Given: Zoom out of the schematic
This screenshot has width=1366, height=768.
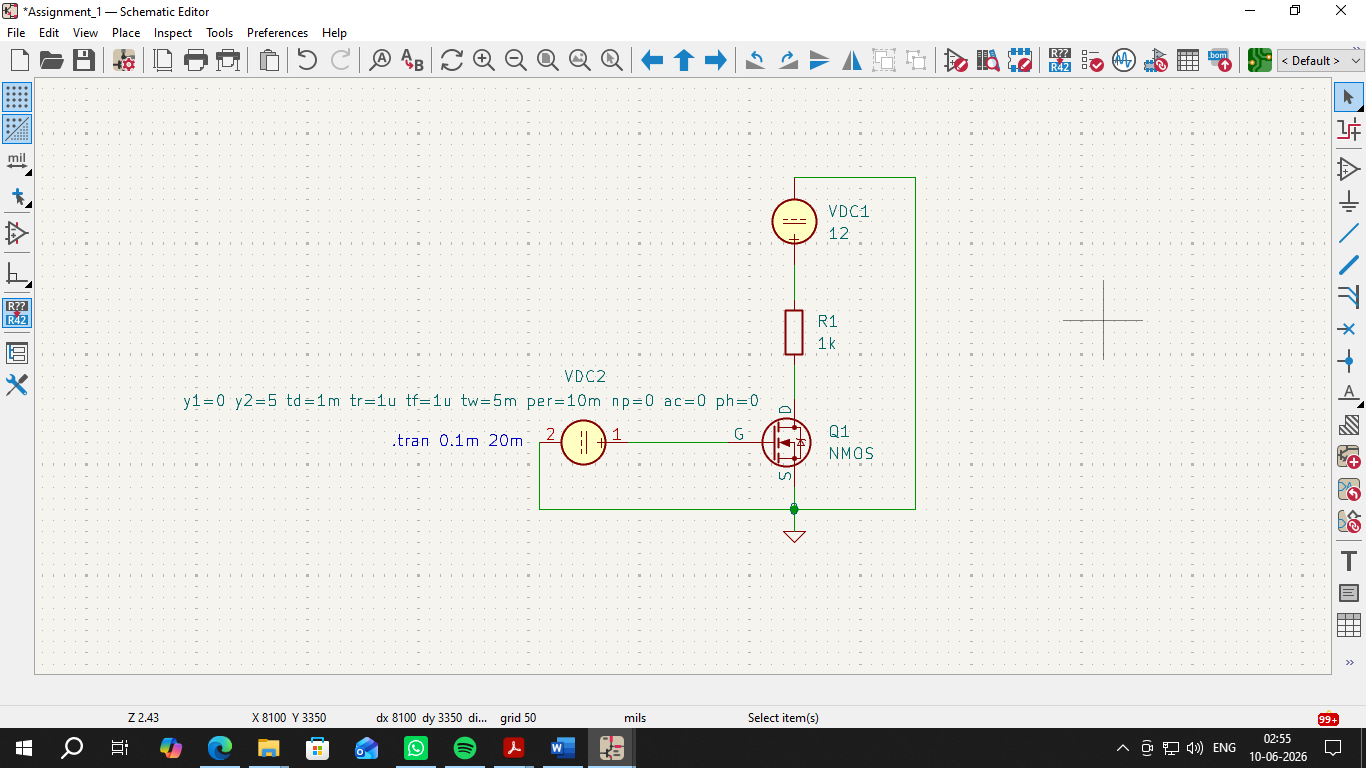Looking at the screenshot, I should (x=516, y=60).
